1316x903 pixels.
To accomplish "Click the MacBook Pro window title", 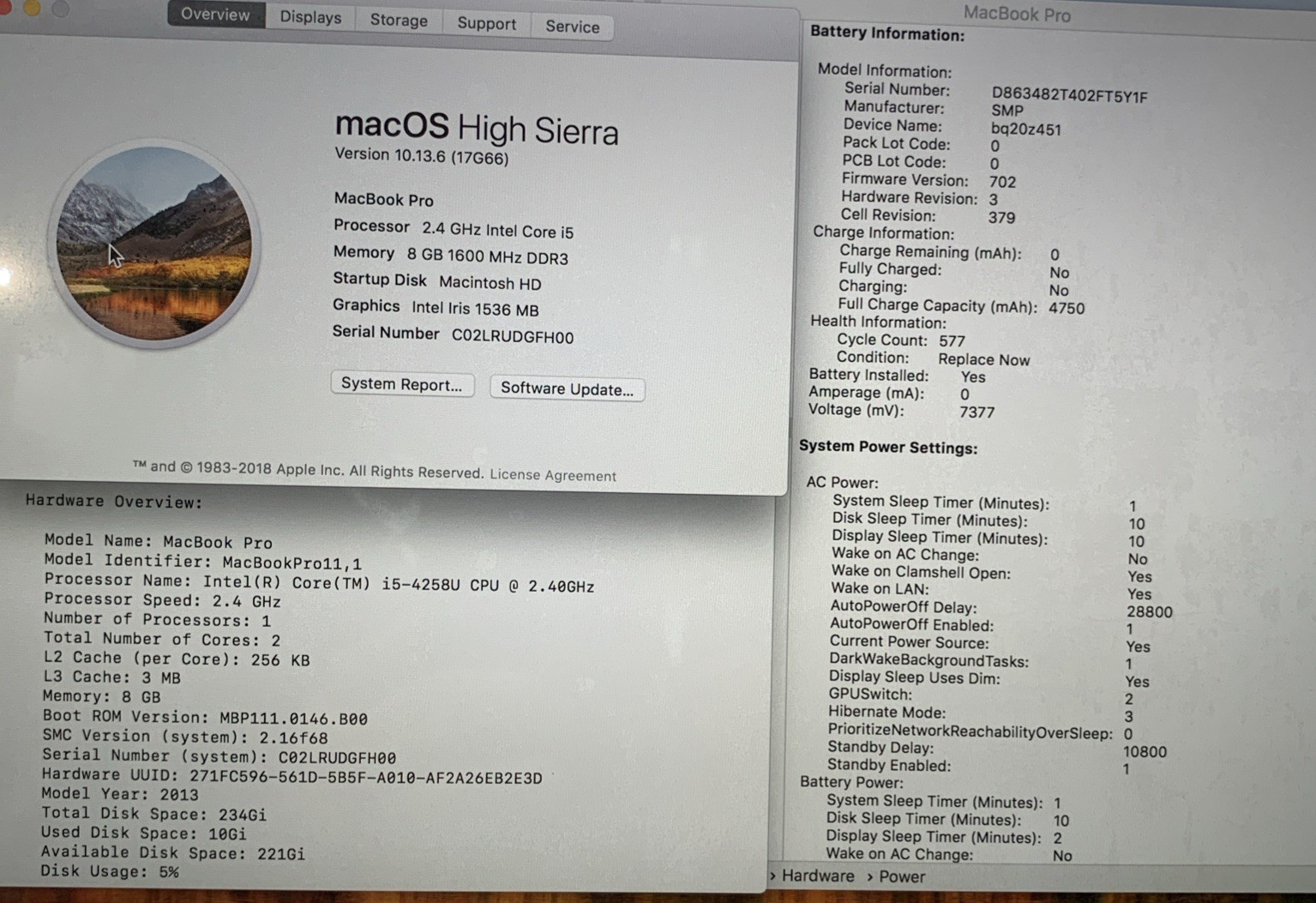I will [x=1017, y=13].
